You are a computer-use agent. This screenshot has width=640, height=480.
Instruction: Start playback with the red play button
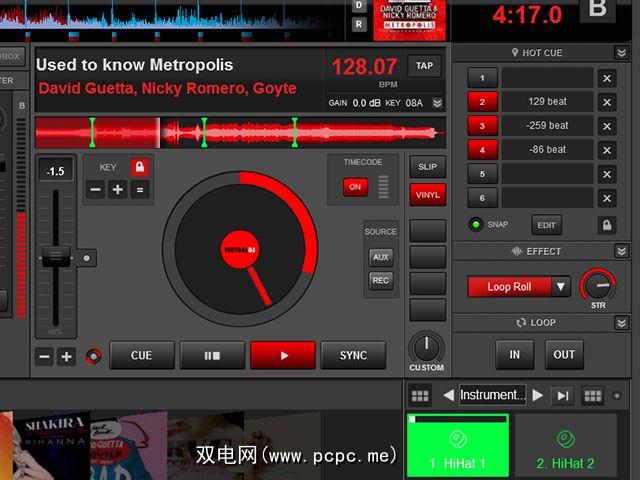point(283,356)
